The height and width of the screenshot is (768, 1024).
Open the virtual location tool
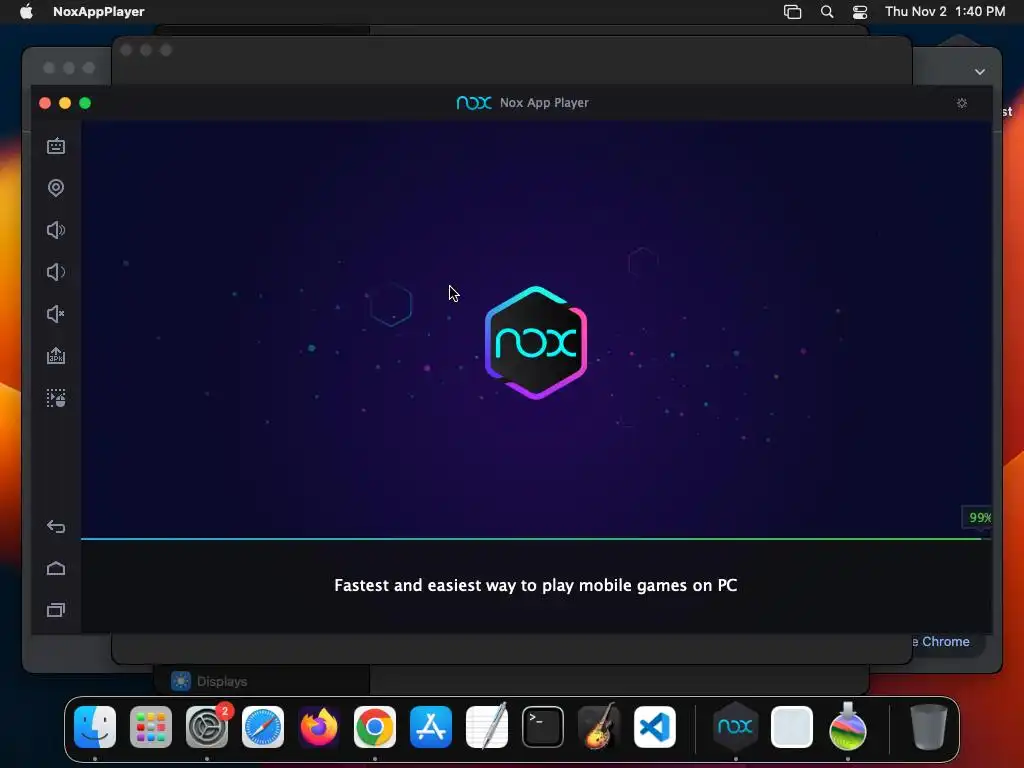[x=56, y=188]
